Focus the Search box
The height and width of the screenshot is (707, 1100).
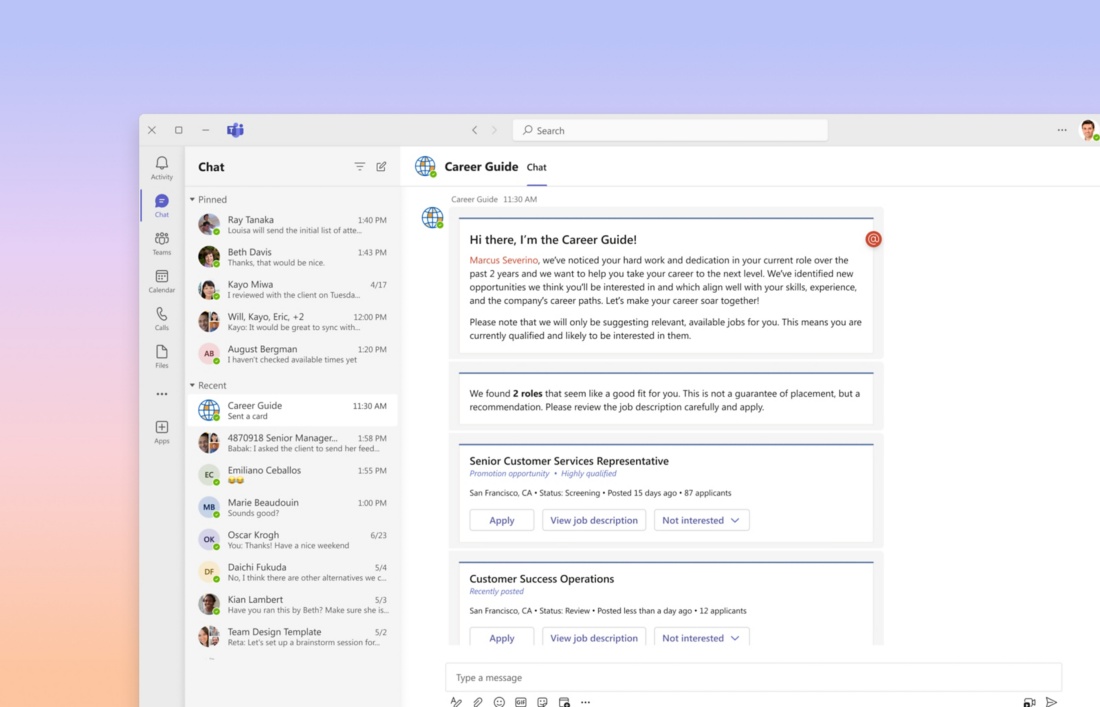pyautogui.click(x=670, y=130)
